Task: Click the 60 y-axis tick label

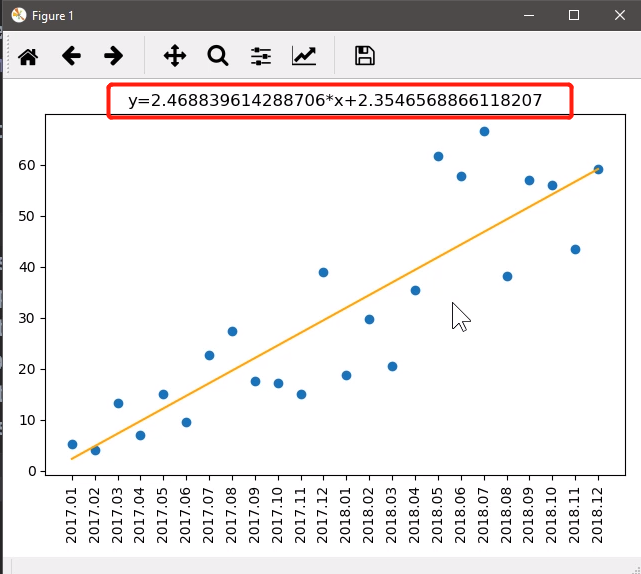Action: pyautogui.click(x=27, y=165)
